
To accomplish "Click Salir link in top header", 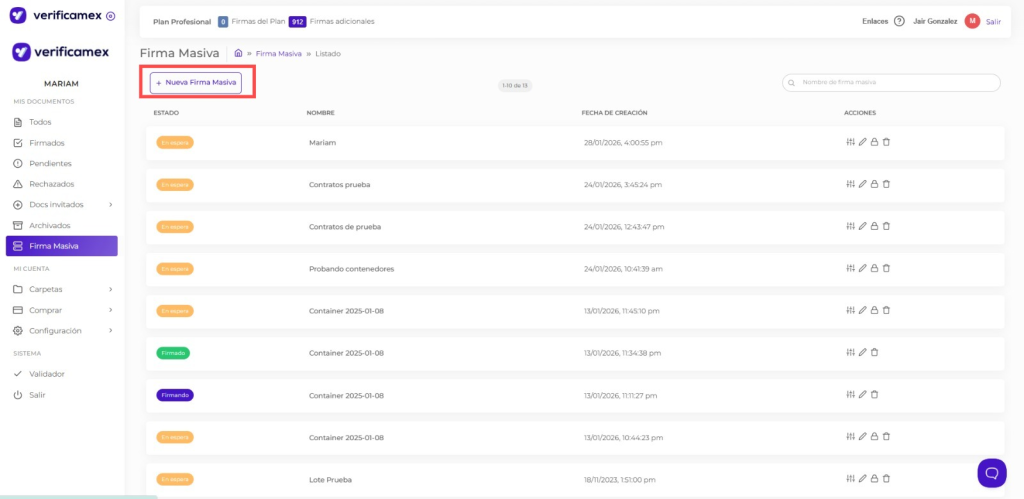I will point(993,21).
